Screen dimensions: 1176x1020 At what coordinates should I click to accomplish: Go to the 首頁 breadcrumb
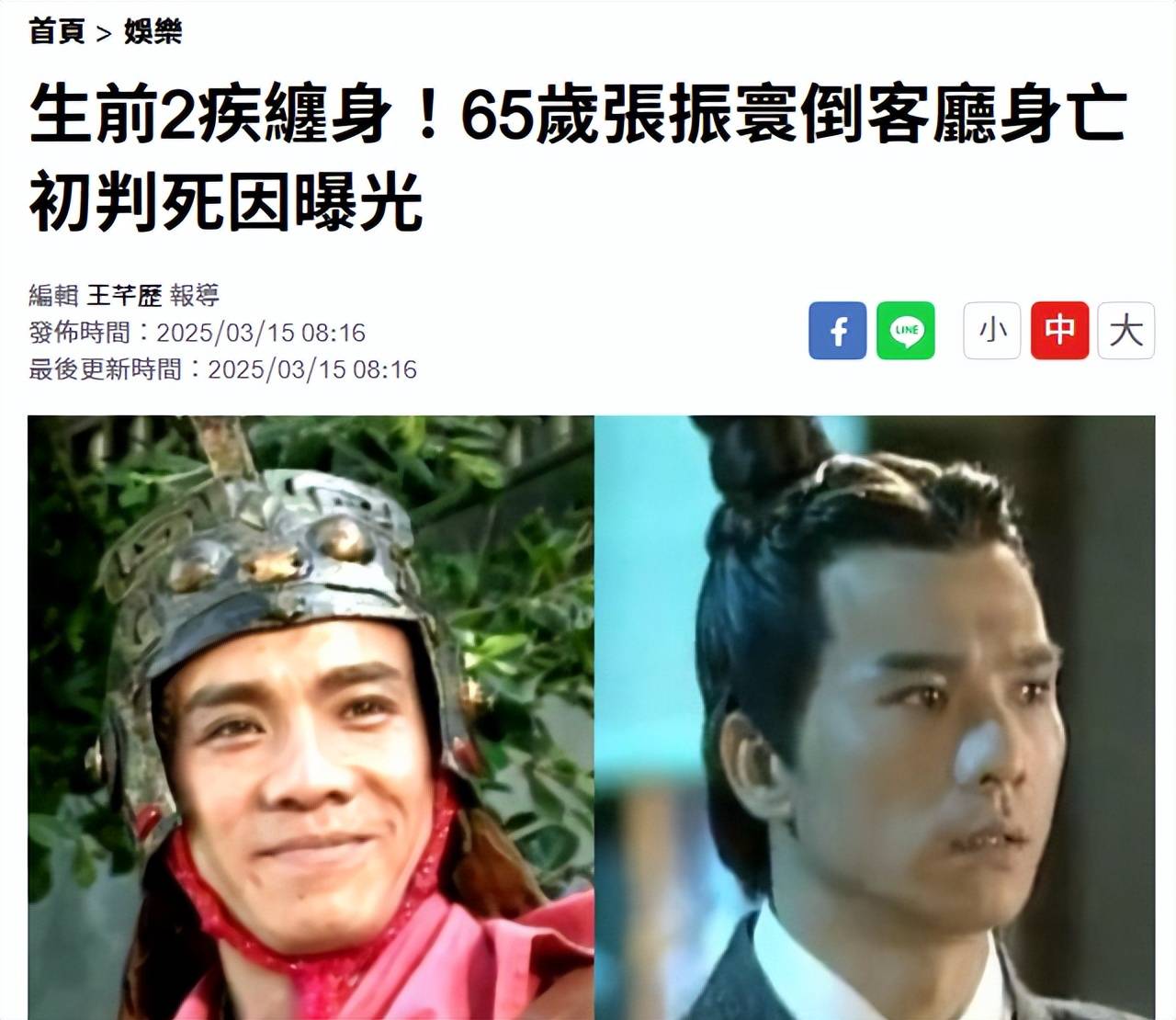coord(57,31)
